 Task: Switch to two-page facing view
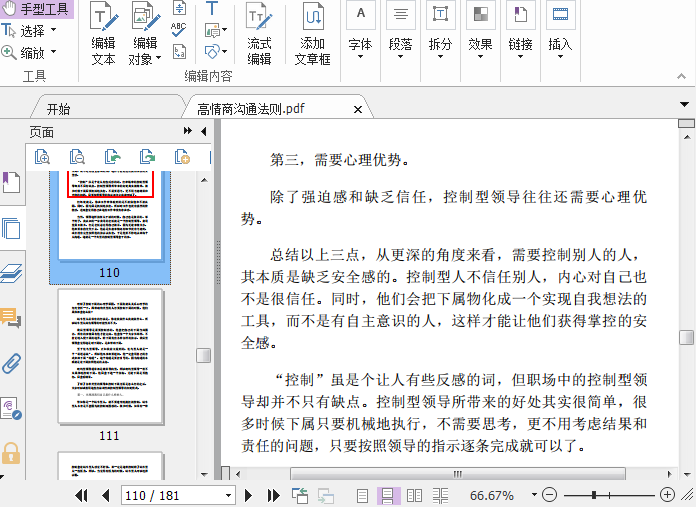coord(414,495)
